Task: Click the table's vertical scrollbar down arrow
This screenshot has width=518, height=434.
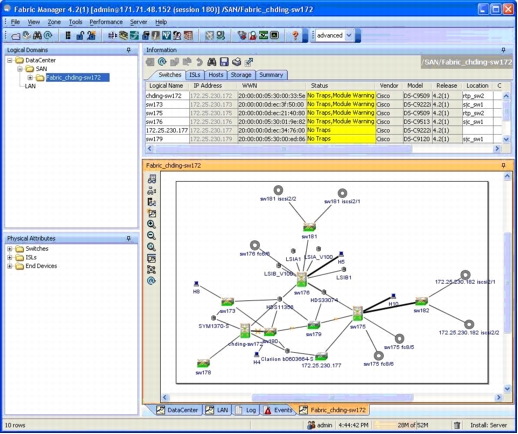Action: click(x=506, y=139)
